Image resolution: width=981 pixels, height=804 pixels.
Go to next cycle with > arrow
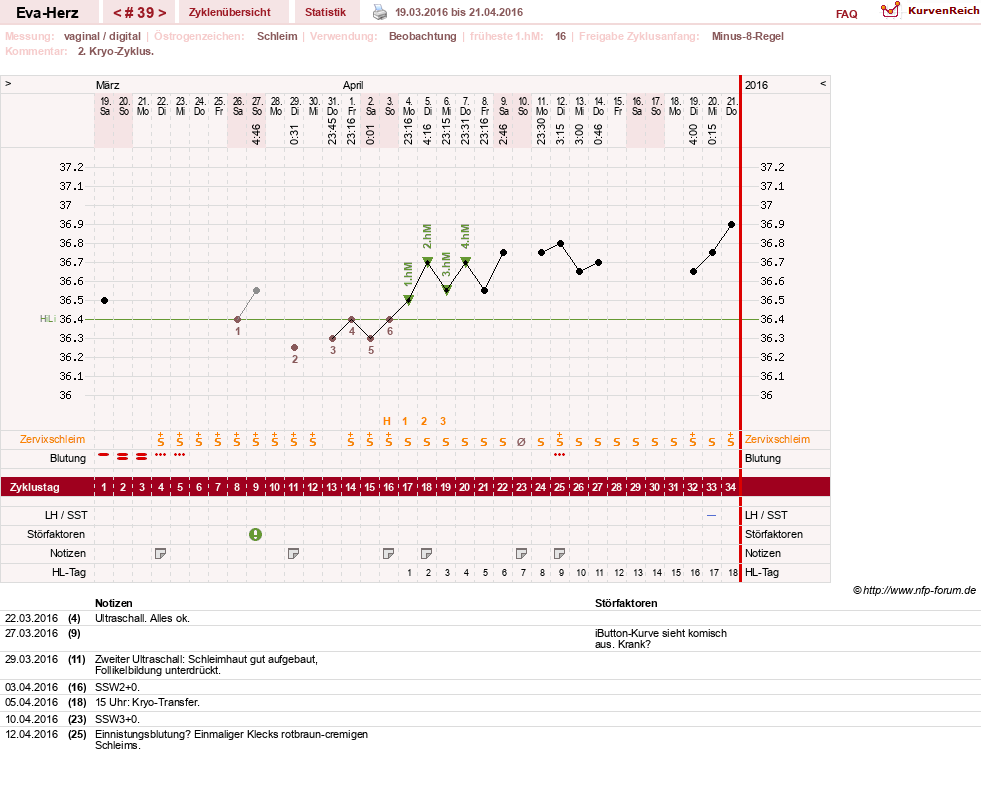162,13
